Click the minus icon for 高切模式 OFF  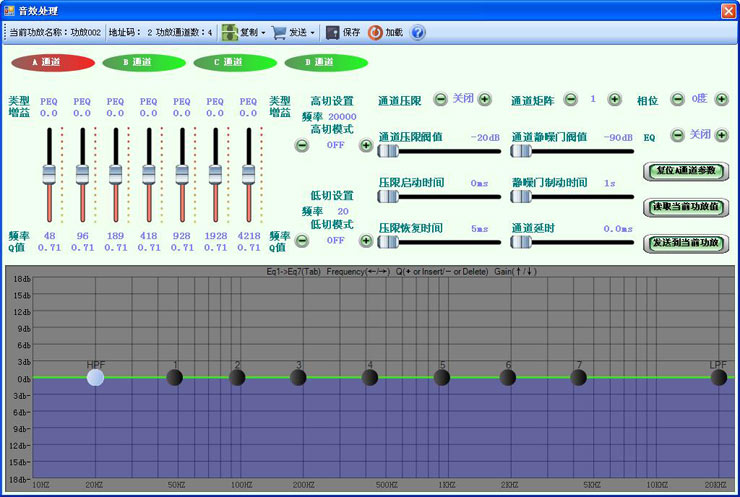pyautogui.click(x=302, y=145)
